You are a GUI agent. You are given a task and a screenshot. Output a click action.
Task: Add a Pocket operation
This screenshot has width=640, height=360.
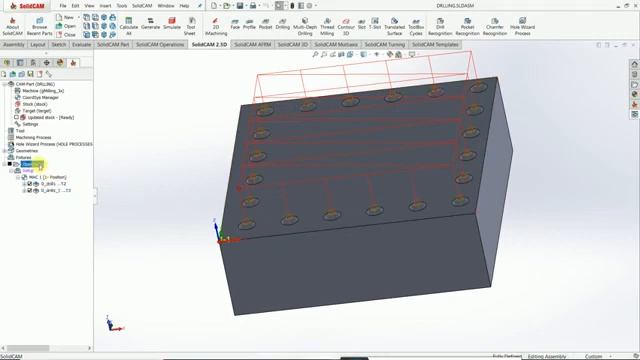point(265,24)
